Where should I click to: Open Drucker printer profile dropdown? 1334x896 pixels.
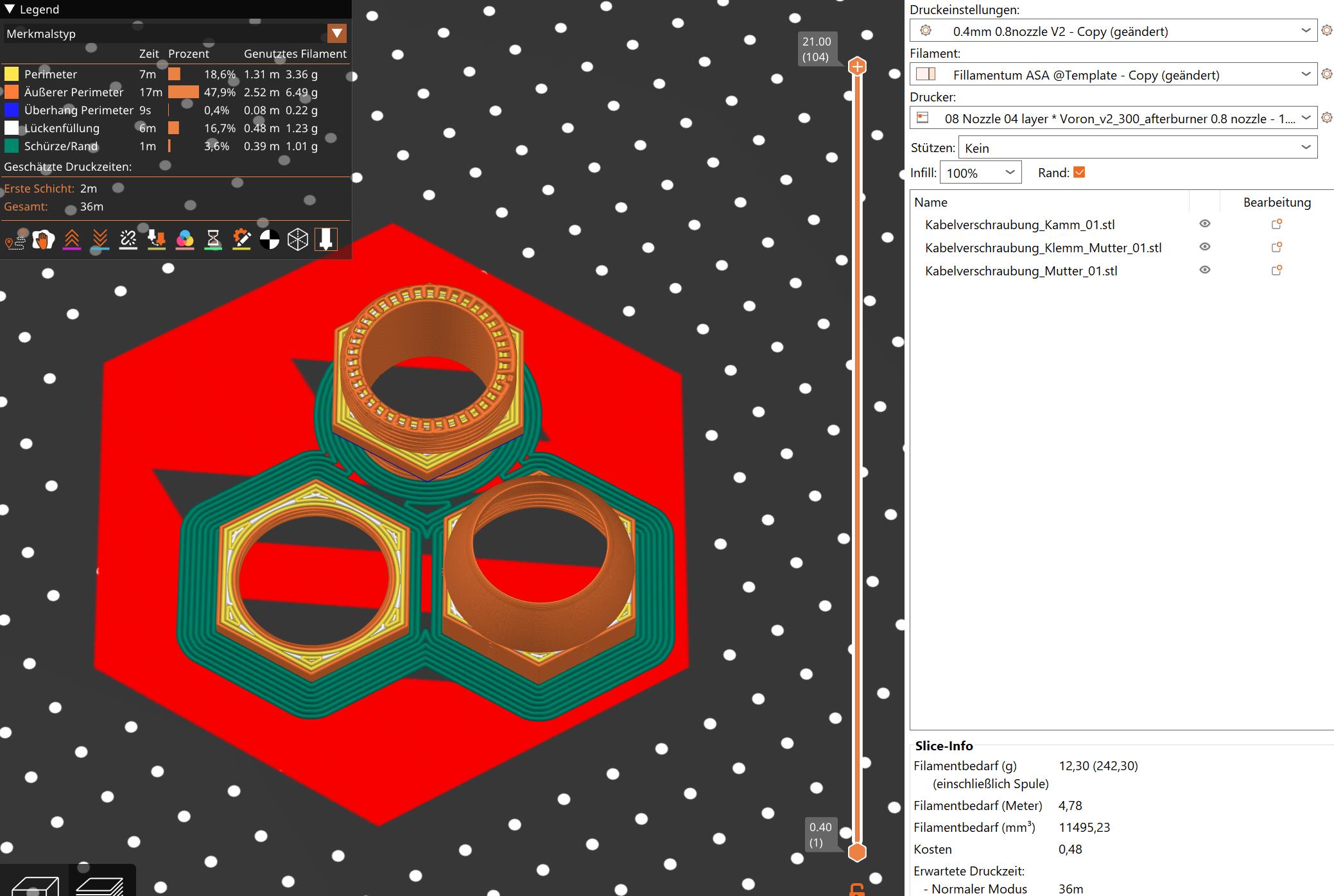1114,118
